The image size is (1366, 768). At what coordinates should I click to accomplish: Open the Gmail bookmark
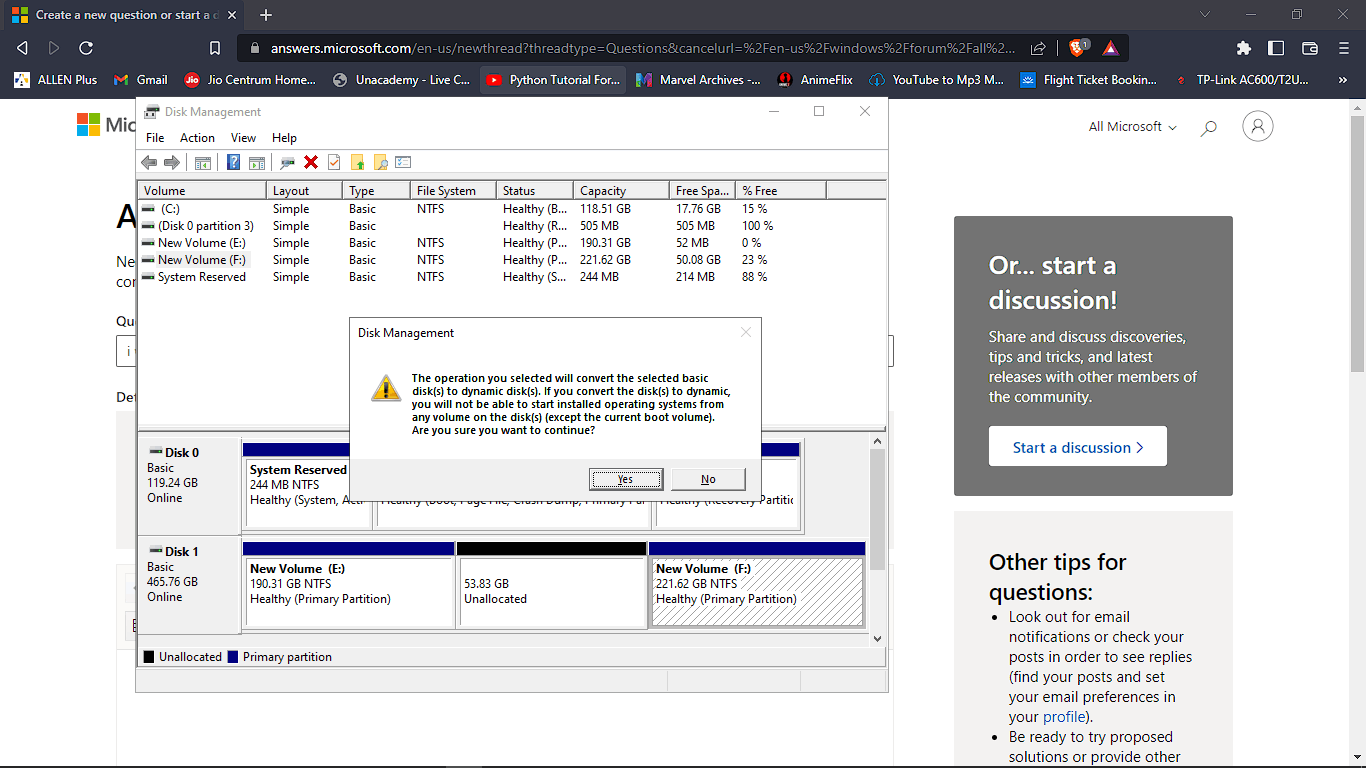tap(141, 80)
